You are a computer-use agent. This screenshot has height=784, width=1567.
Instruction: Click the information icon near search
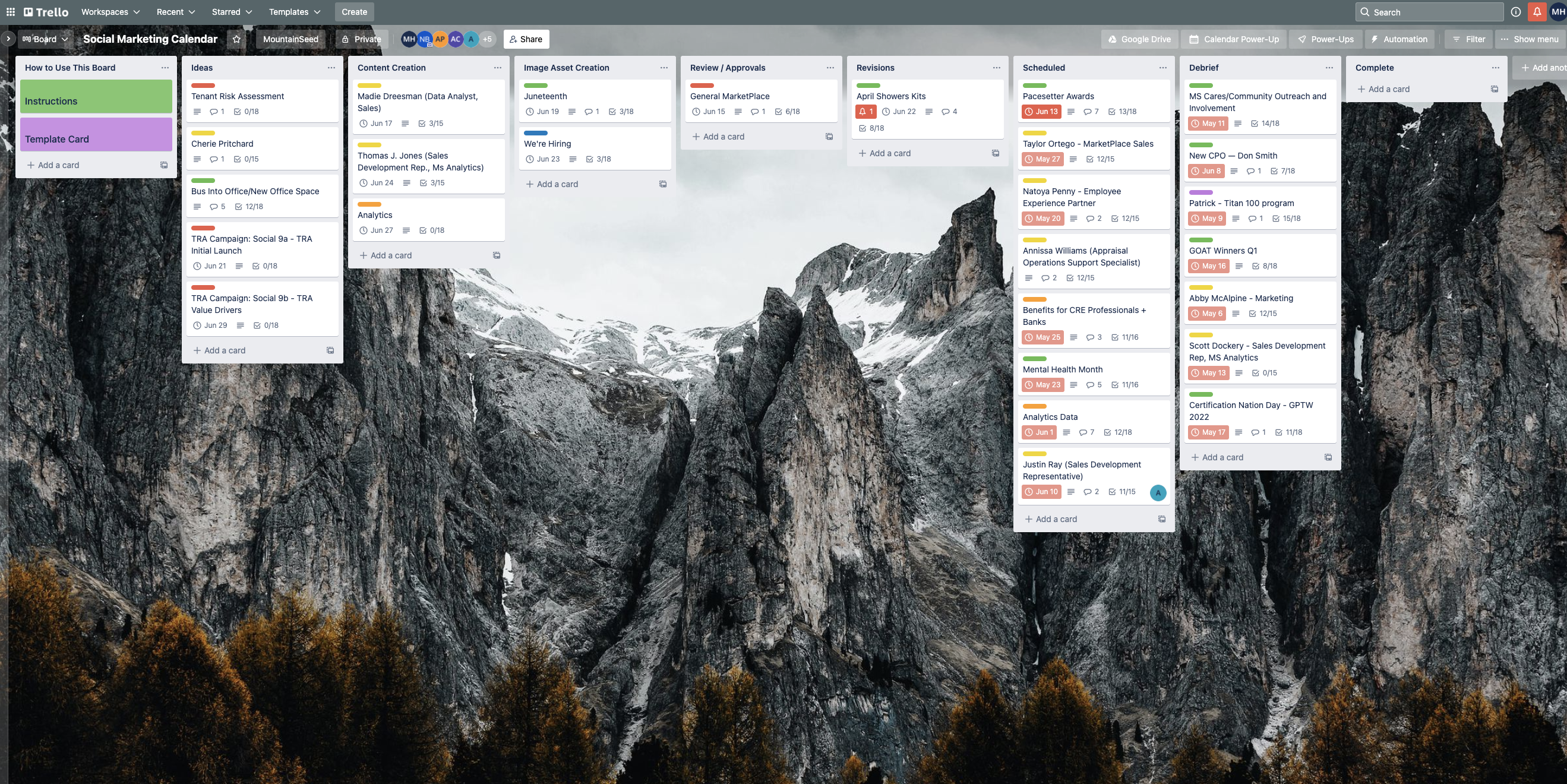[x=1515, y=11]
